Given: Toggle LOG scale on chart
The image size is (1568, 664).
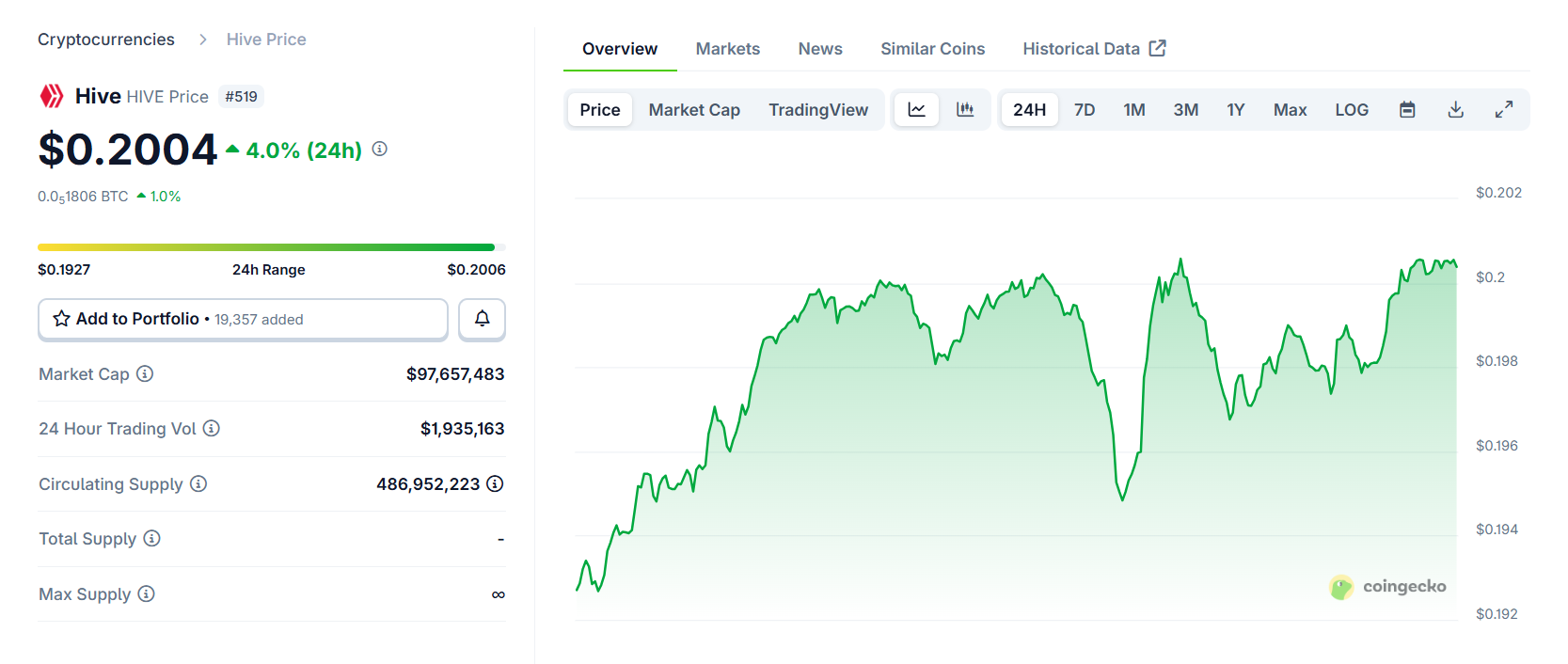Looking at the screenshot, I should 1352,110.
